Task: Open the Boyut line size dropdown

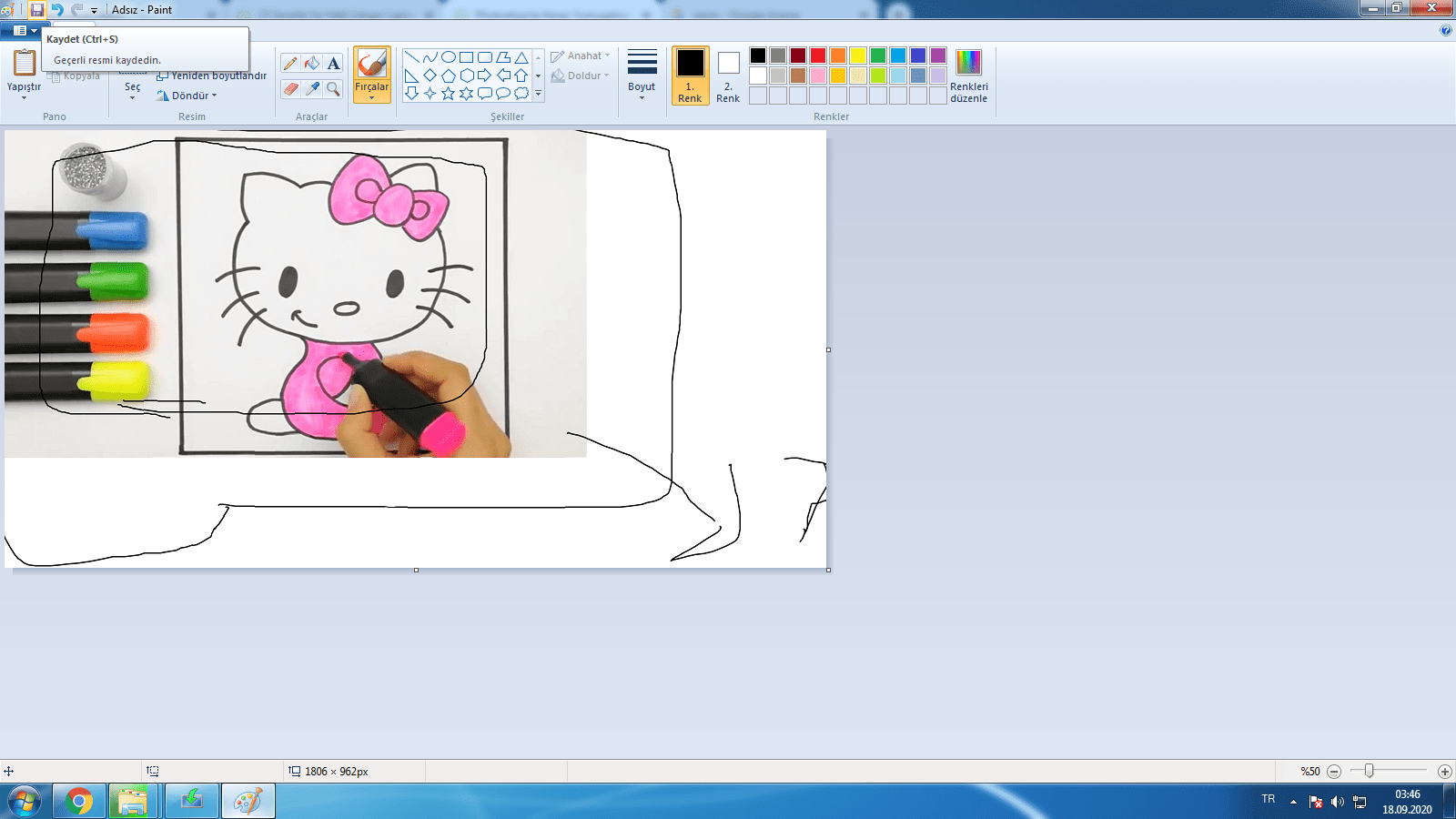Action: point(642,75)
